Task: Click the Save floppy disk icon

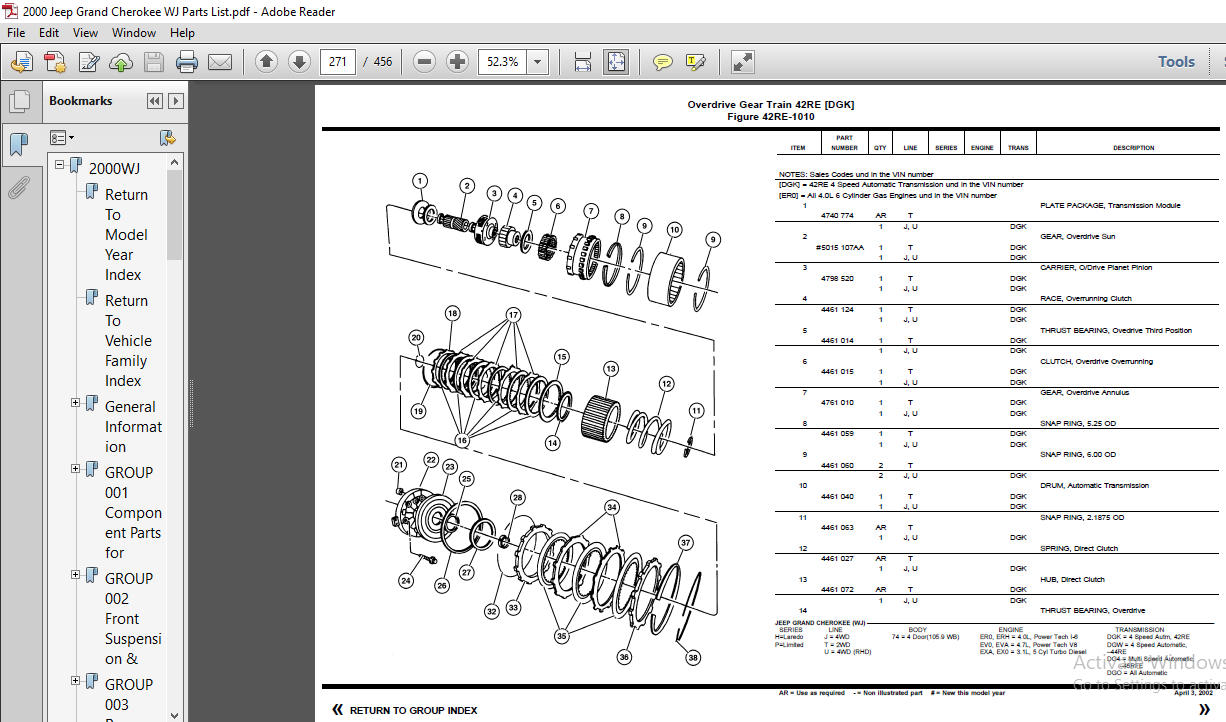Action: (153, 62)
